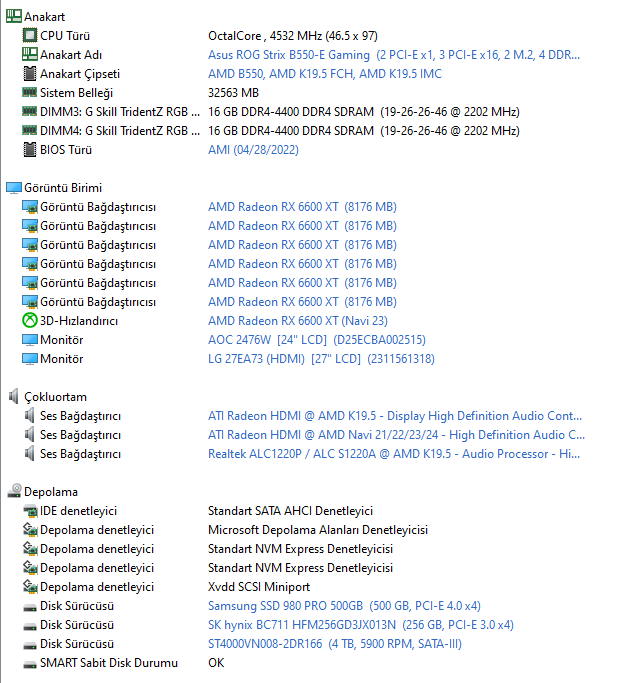The width and height of the screenshot is (639, 683).
Task: Click the Xvdd SCSI Depolama denetleyici icon
Action: click(x=30, y=586)
